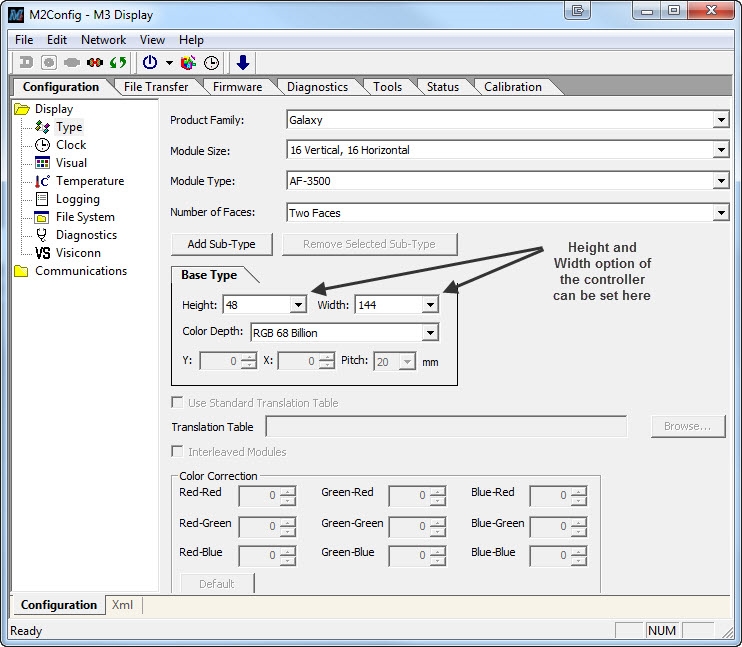Click the green refresh arrows toolbar icon
Screen dimensions: 742x647
point(118,62)
